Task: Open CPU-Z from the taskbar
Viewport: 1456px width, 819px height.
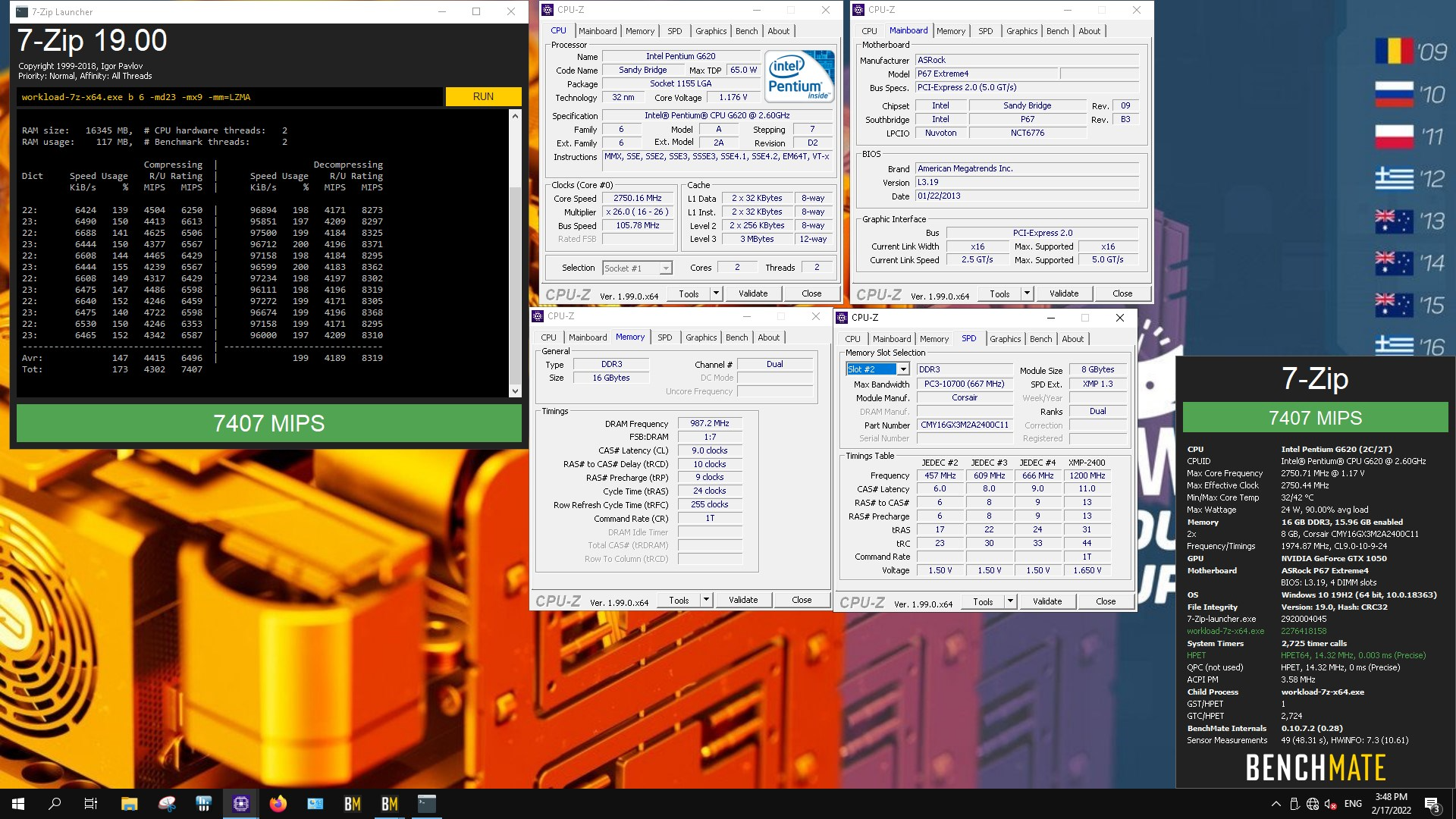Action: click(241, 804)
